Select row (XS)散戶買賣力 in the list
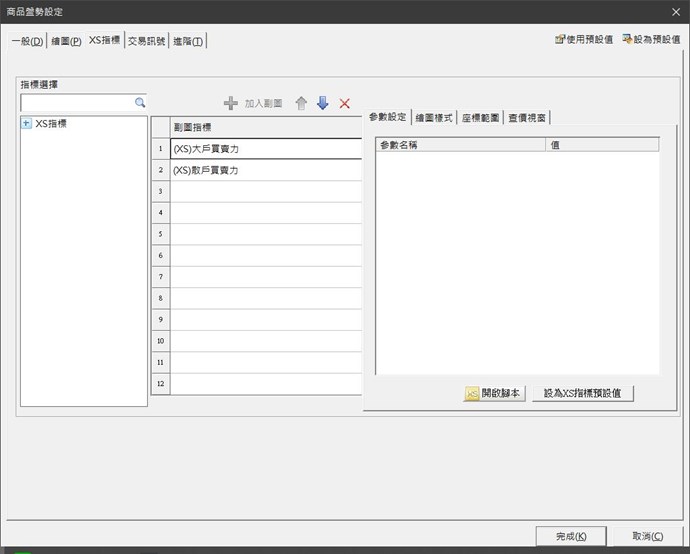 pyautogui.click(x=265, y=170)
